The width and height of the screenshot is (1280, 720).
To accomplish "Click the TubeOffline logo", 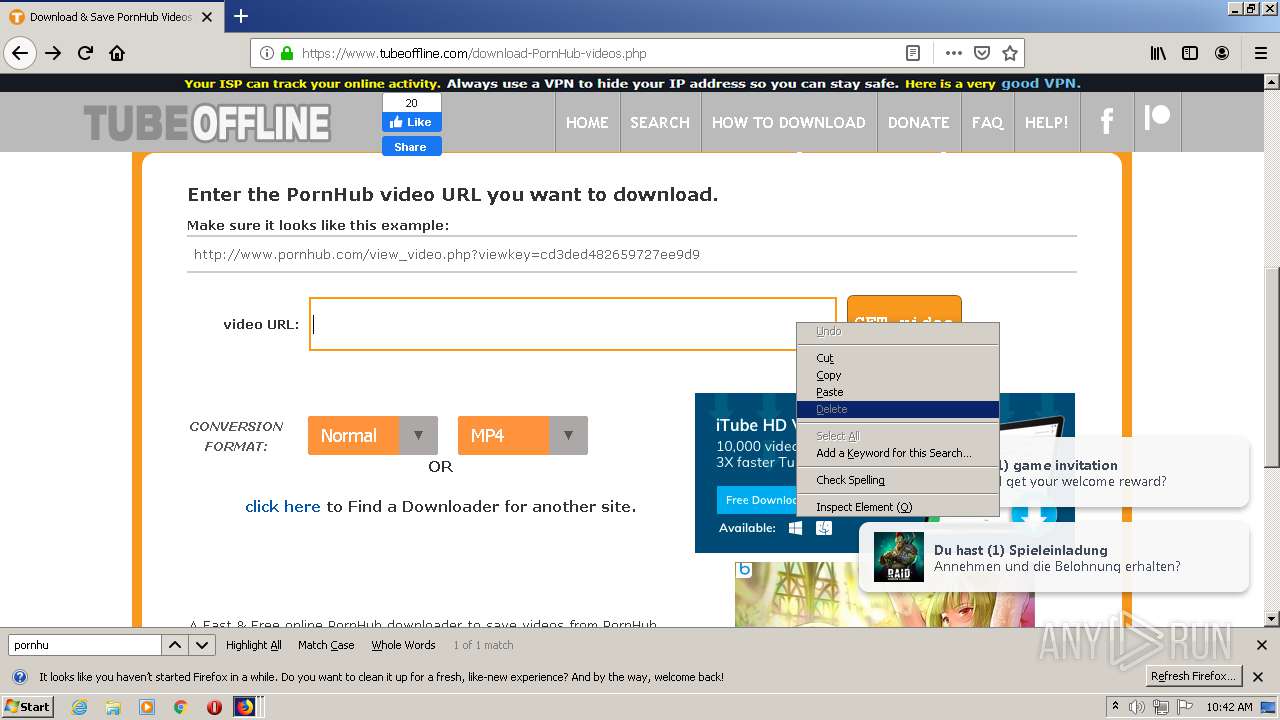I will pos(207,123).
